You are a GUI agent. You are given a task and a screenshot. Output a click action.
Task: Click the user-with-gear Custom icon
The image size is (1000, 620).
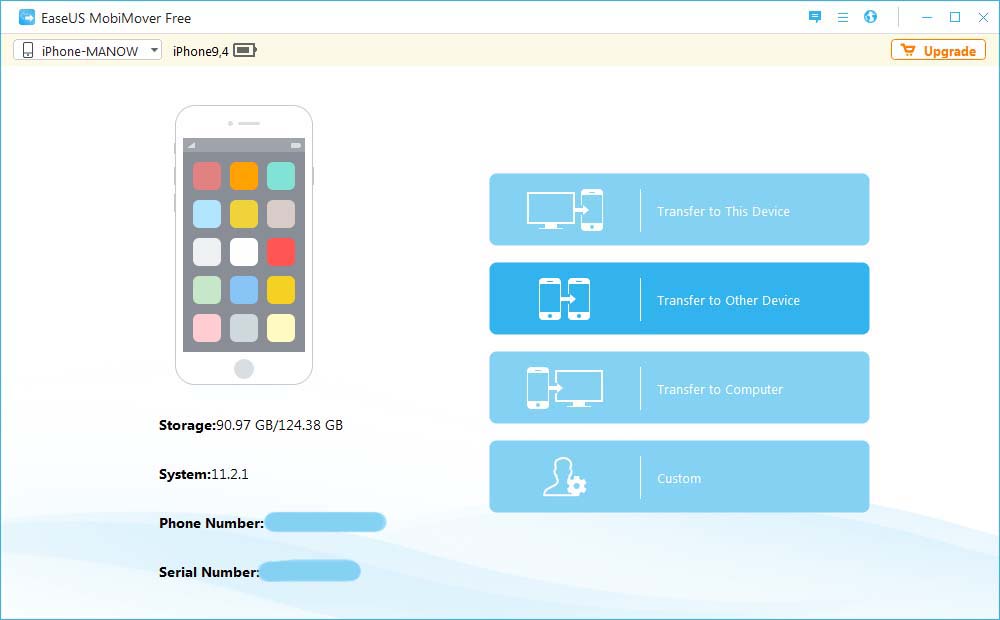(565, 477)
